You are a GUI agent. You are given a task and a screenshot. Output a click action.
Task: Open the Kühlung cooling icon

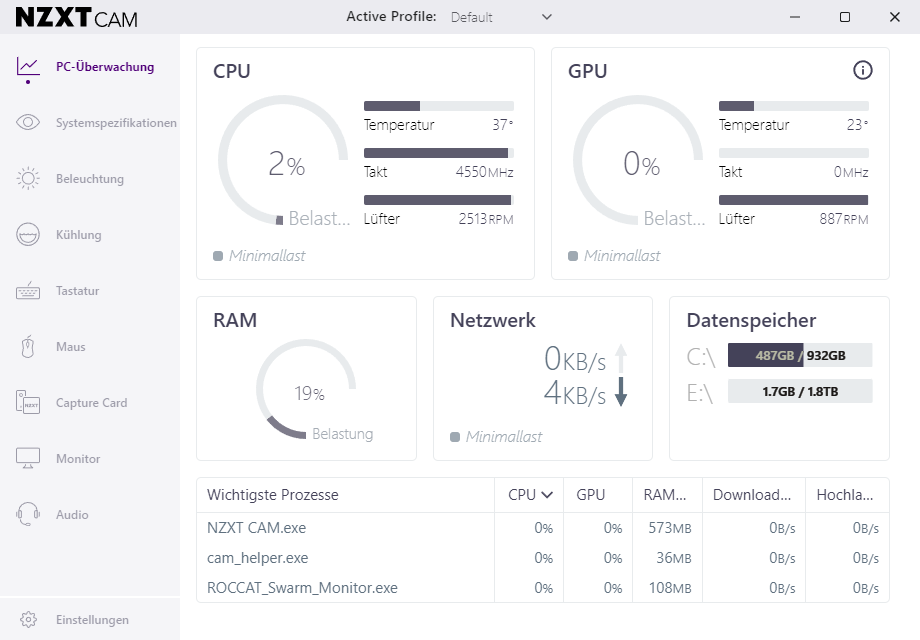point(28,235)
